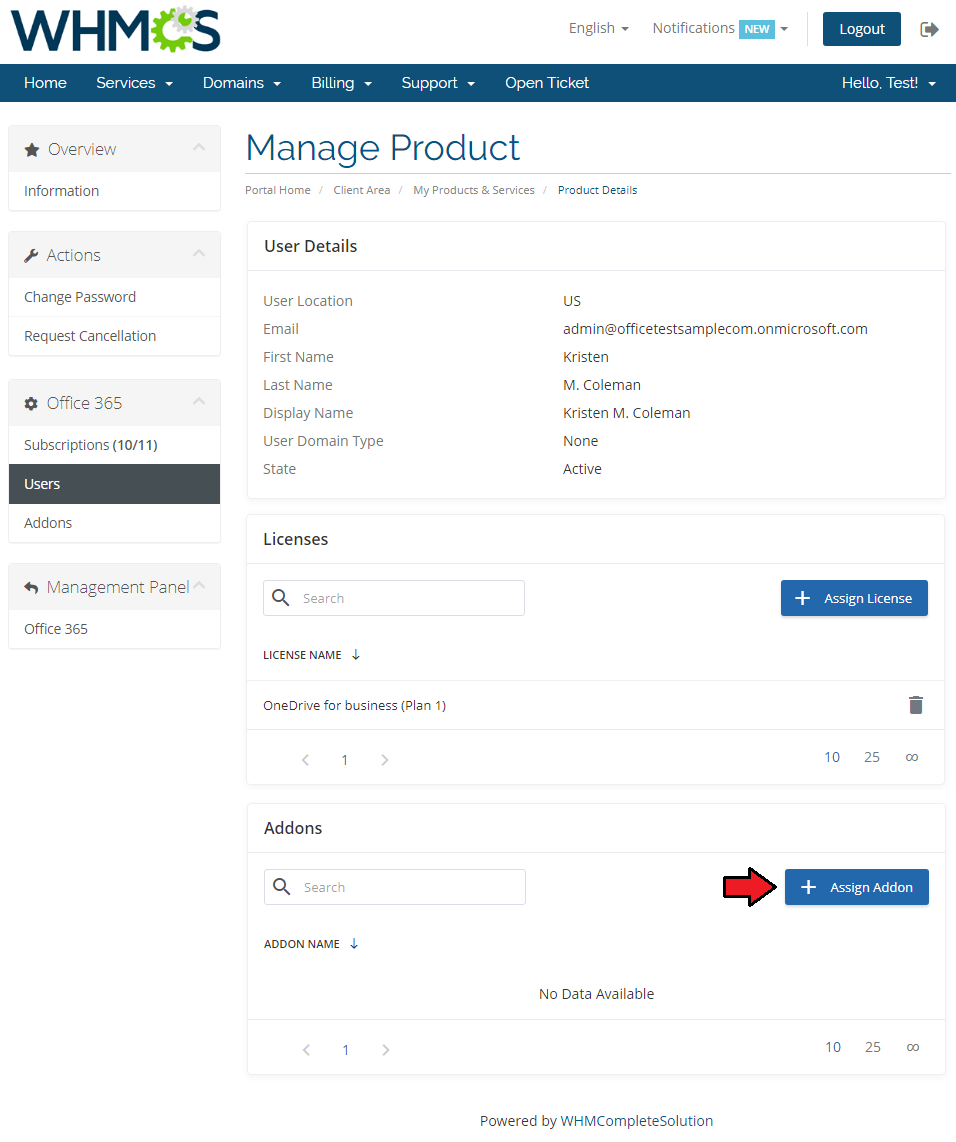Open Ticket from the navigation bar
The width and height of the screenshot is (956, 1142).
click(x=547, y=83)
